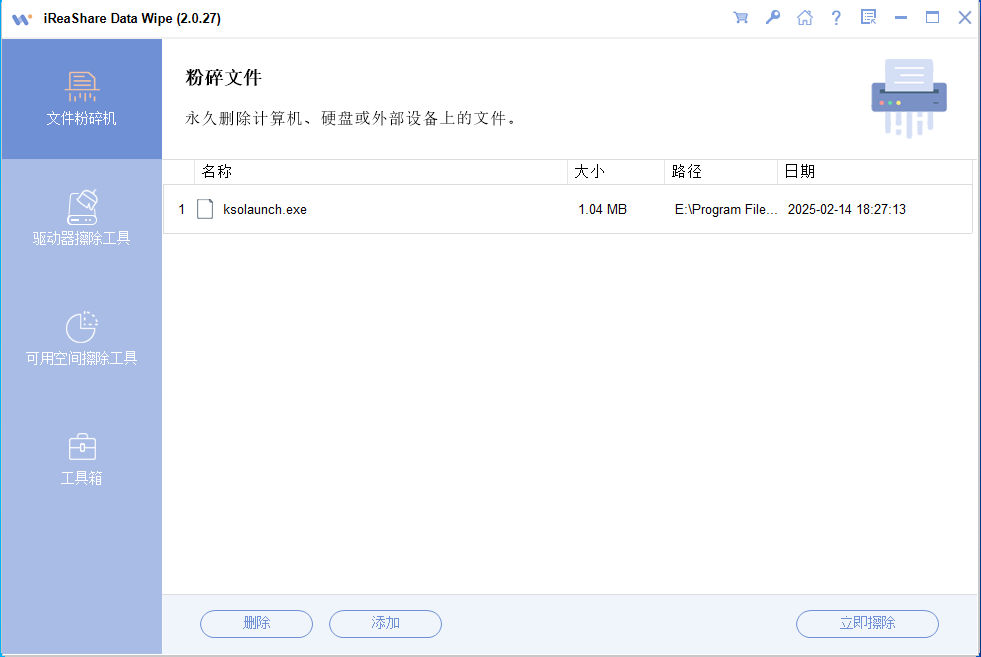
Task: Go to the home page icon
Action: tap(805, 18)
